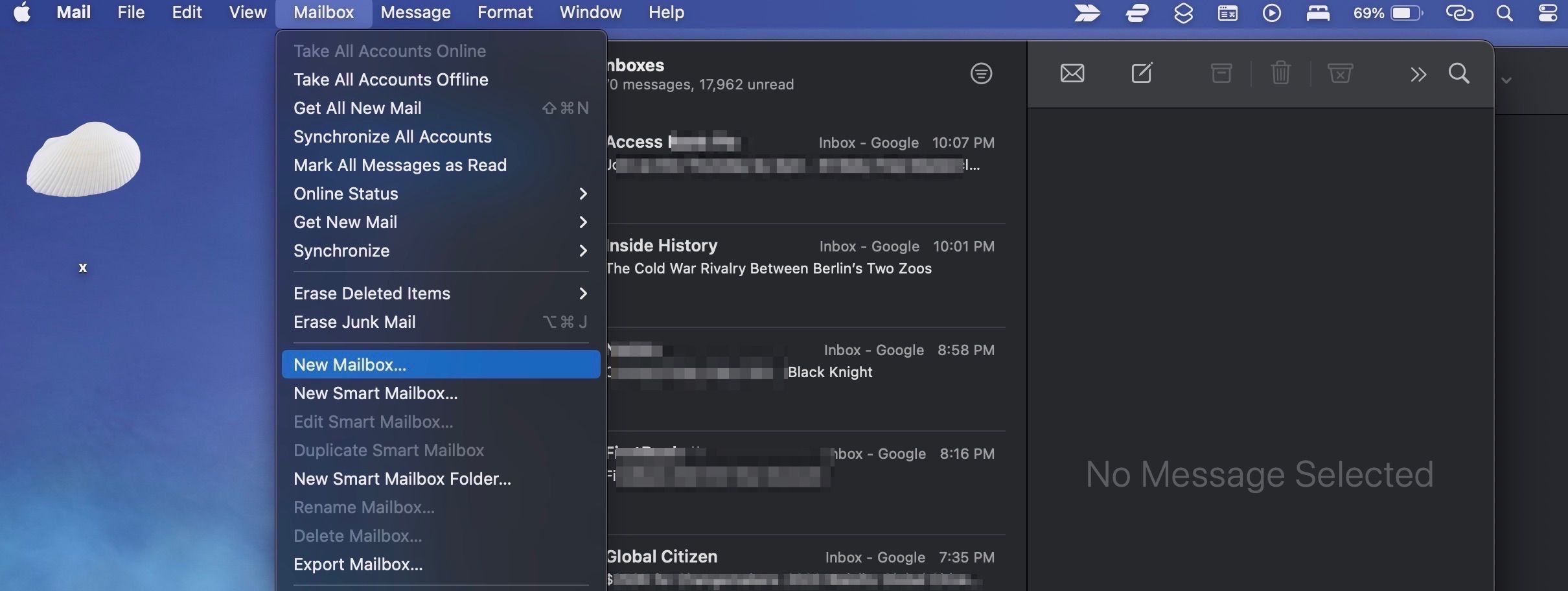Image resolution: width=1568 pixels, height=591 pixels.
Task: Click the bed icon in menu bar
Action: 1318,13
